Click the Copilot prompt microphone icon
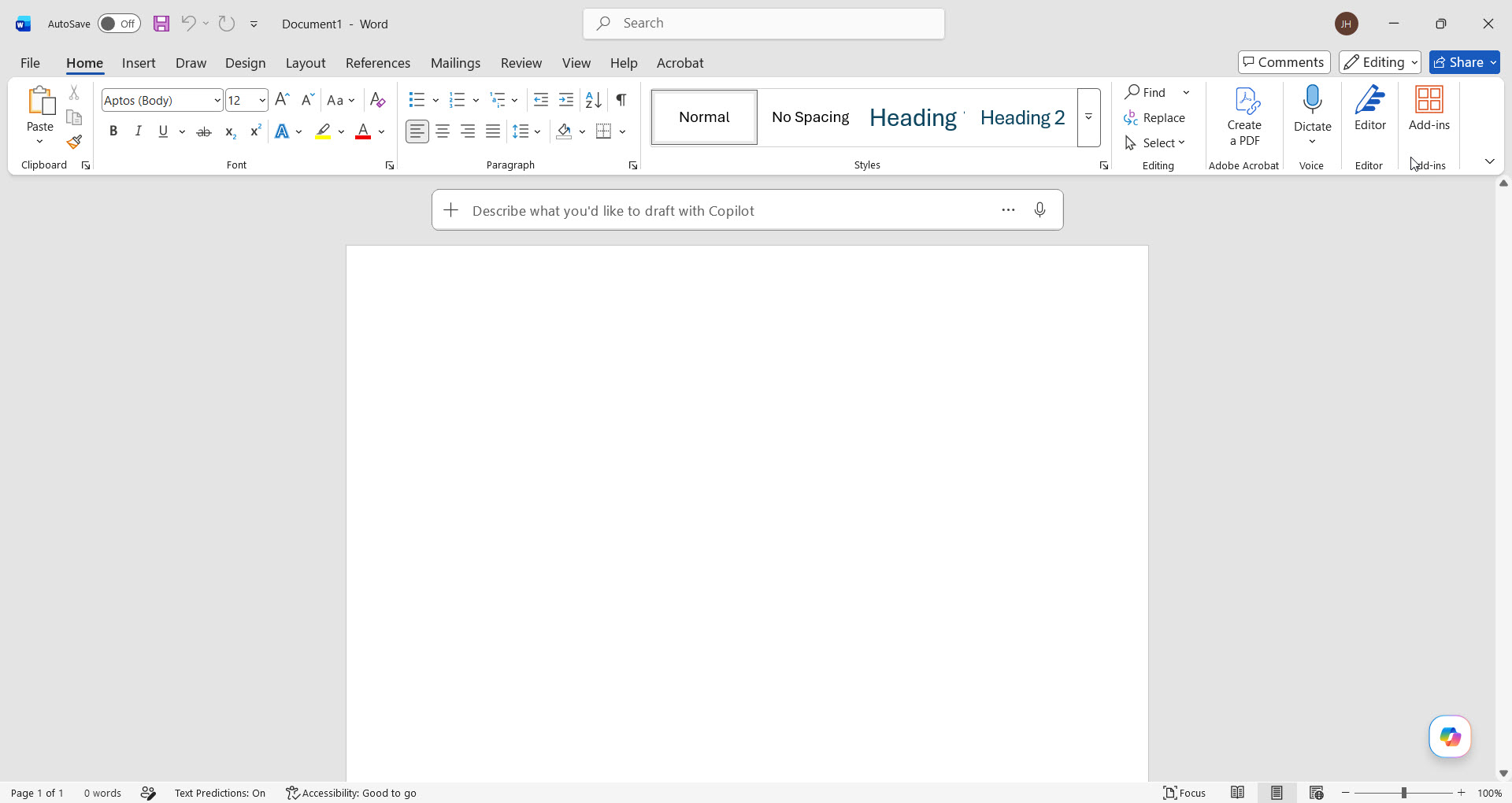This screenshot has height=803, width=1512. [x=1040, y=210]
